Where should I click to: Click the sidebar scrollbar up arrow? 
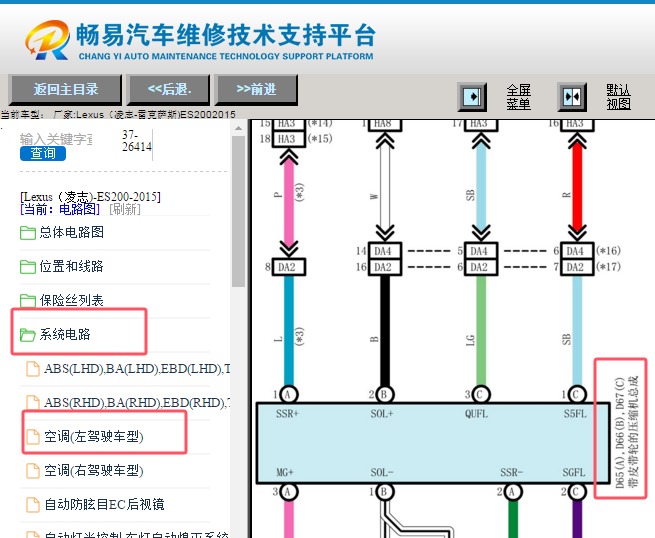(239, 128)
